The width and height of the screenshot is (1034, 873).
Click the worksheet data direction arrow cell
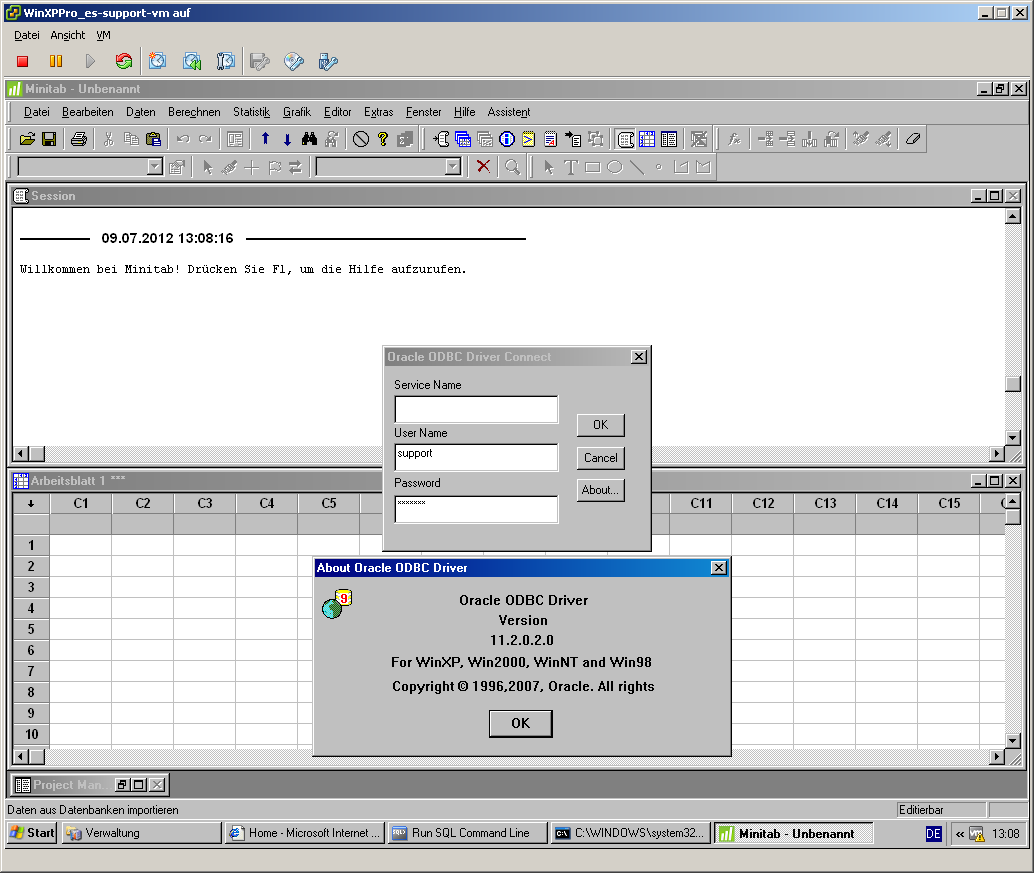tap(31, 504)
